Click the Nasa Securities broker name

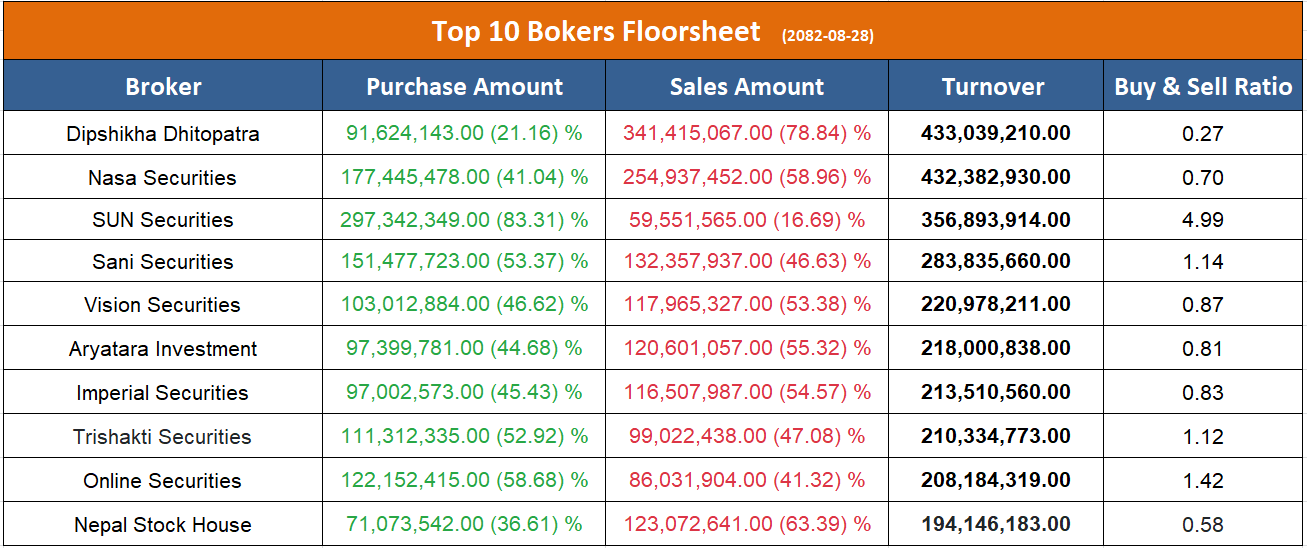click(163, 178)
